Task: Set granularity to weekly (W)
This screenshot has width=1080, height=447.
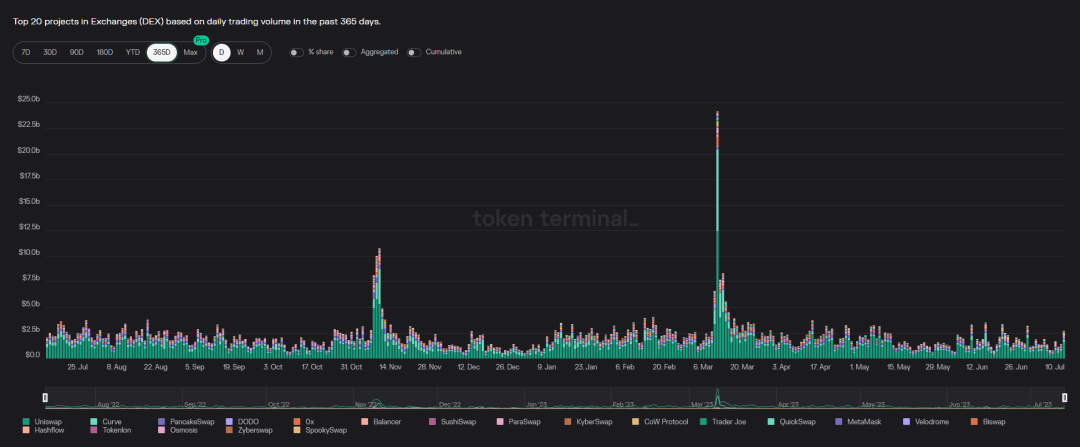Action: 240,52
